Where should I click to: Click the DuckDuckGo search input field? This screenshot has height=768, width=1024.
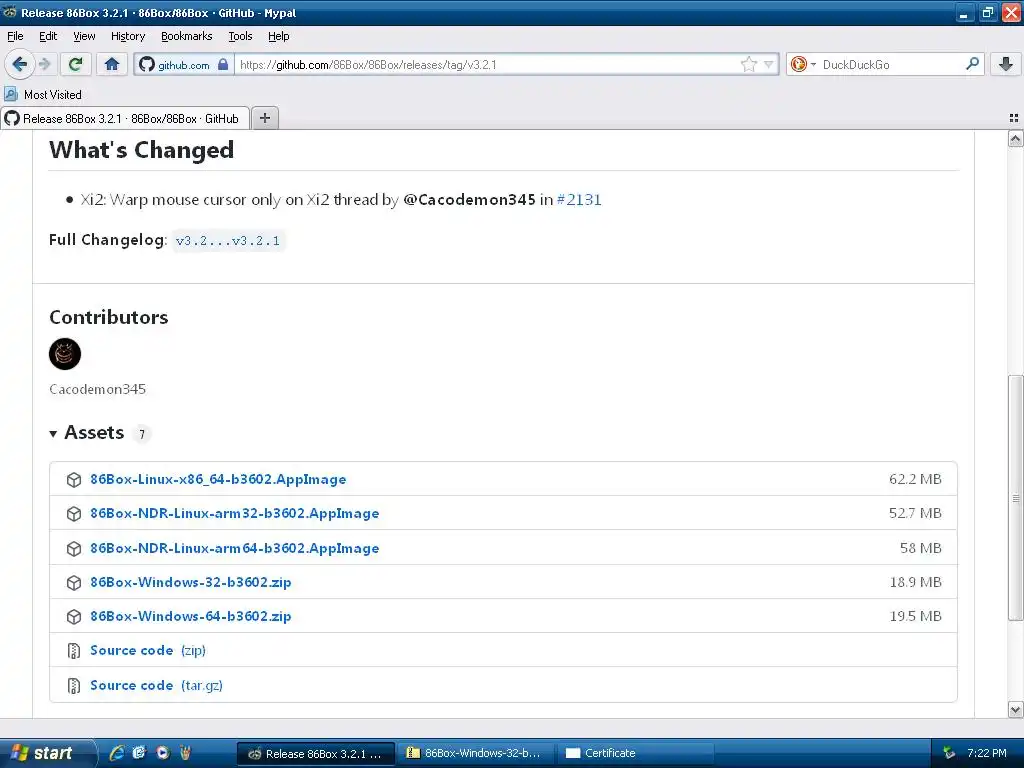pos(891,64)
